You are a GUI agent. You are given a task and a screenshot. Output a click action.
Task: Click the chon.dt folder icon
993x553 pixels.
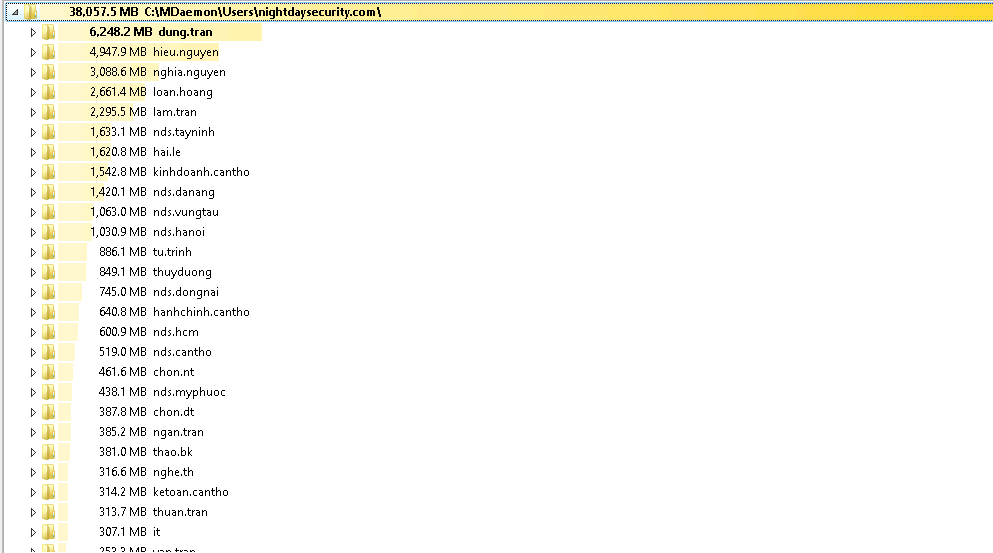(x=49, y=412)
